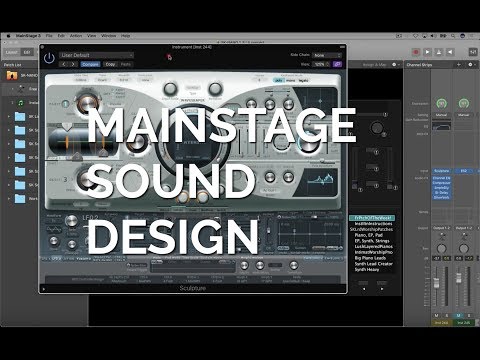
Task: Click the Copy button in plugin header
Action: (110, 64)
